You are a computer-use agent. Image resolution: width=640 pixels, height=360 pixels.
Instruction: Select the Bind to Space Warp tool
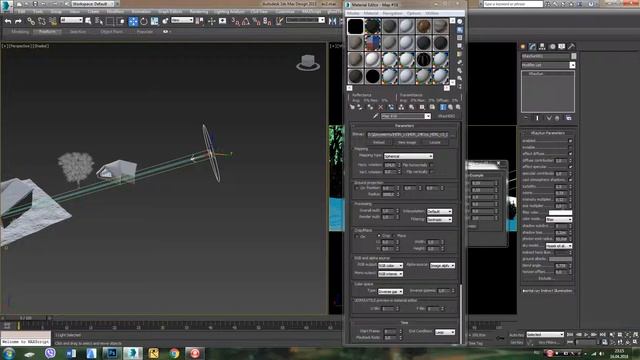click(53, 21)
